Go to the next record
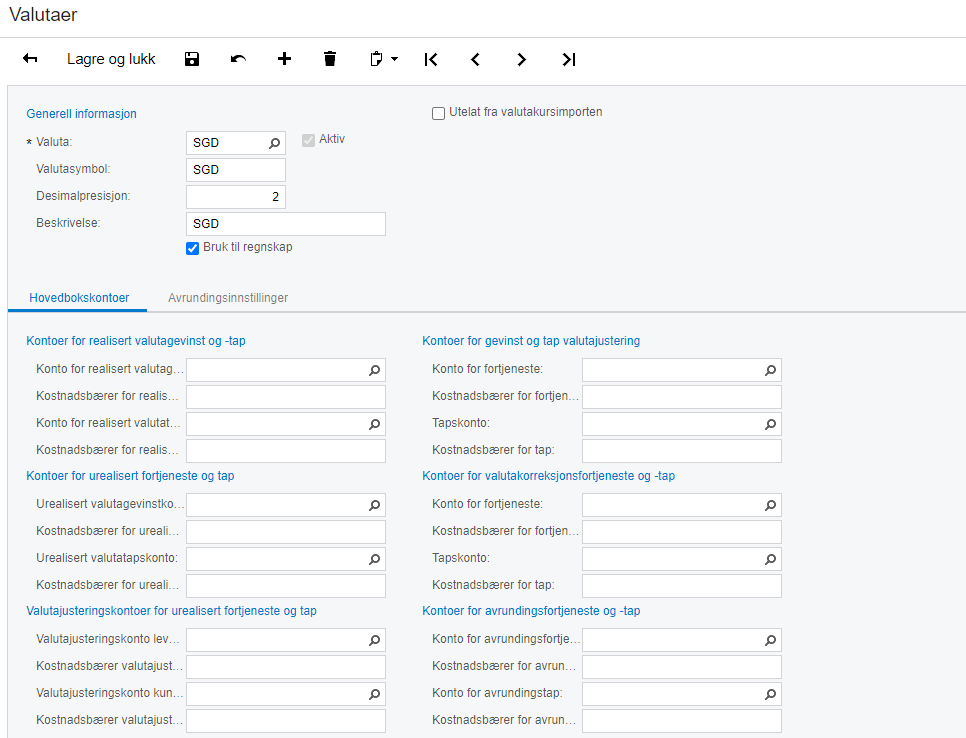 [x=521, y=60]
